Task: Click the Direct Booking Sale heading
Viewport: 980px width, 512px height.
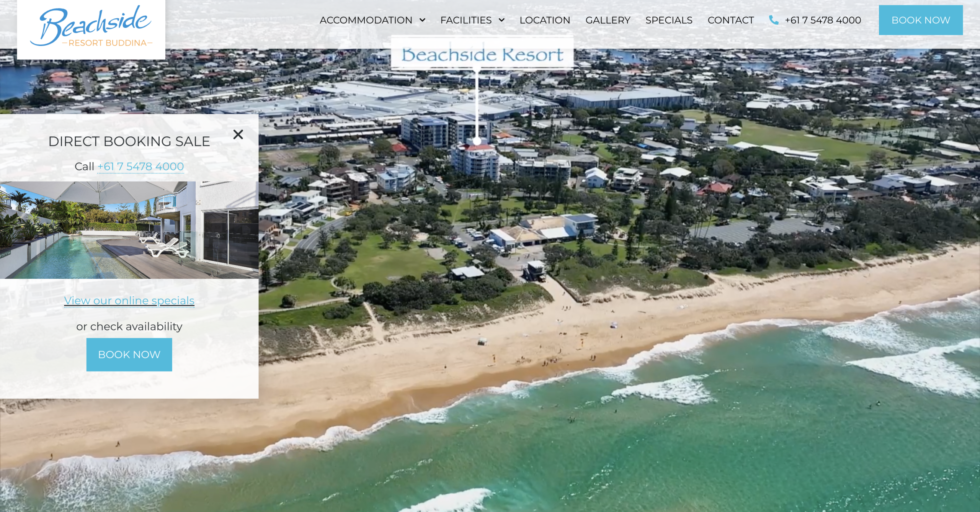Action: coord(129,141)
